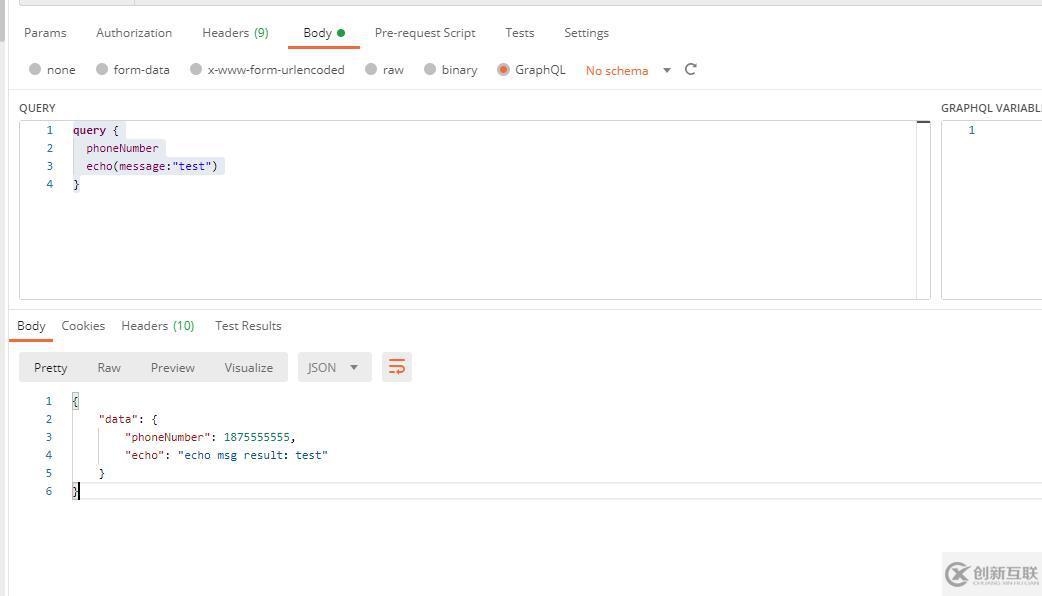Open the request Headers (9) tab
The image size is (1042, 596).
click(x=235, y=33)
